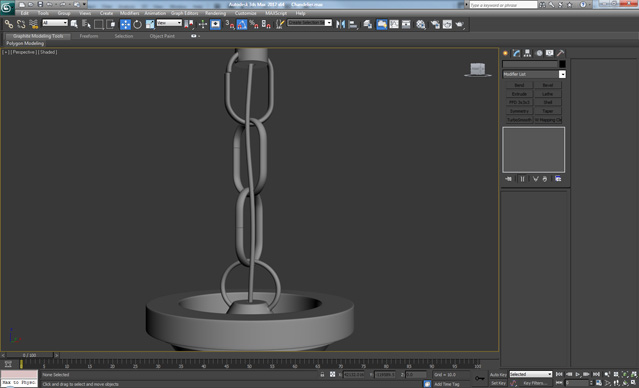Click the Unlink Selection tool

(x=21, y=24)
